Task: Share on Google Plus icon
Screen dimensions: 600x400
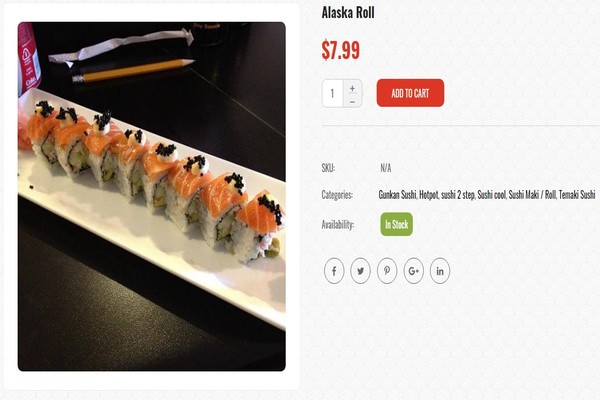Action: 414,271
